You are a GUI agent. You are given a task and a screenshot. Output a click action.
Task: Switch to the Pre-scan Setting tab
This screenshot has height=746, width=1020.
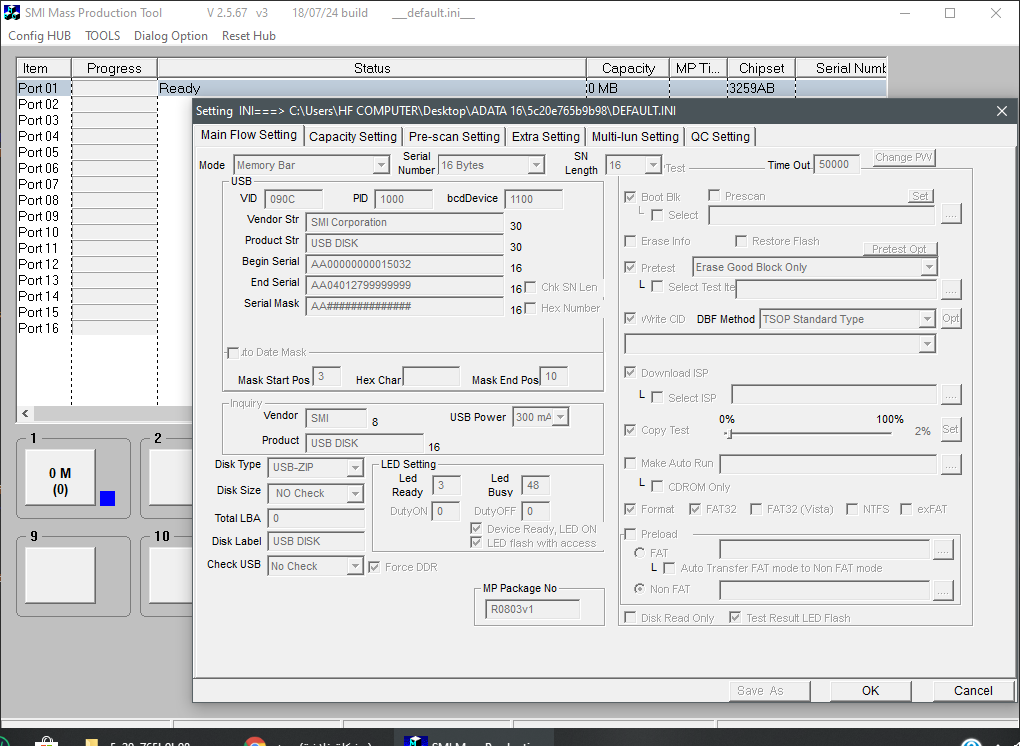click(454, 137)
